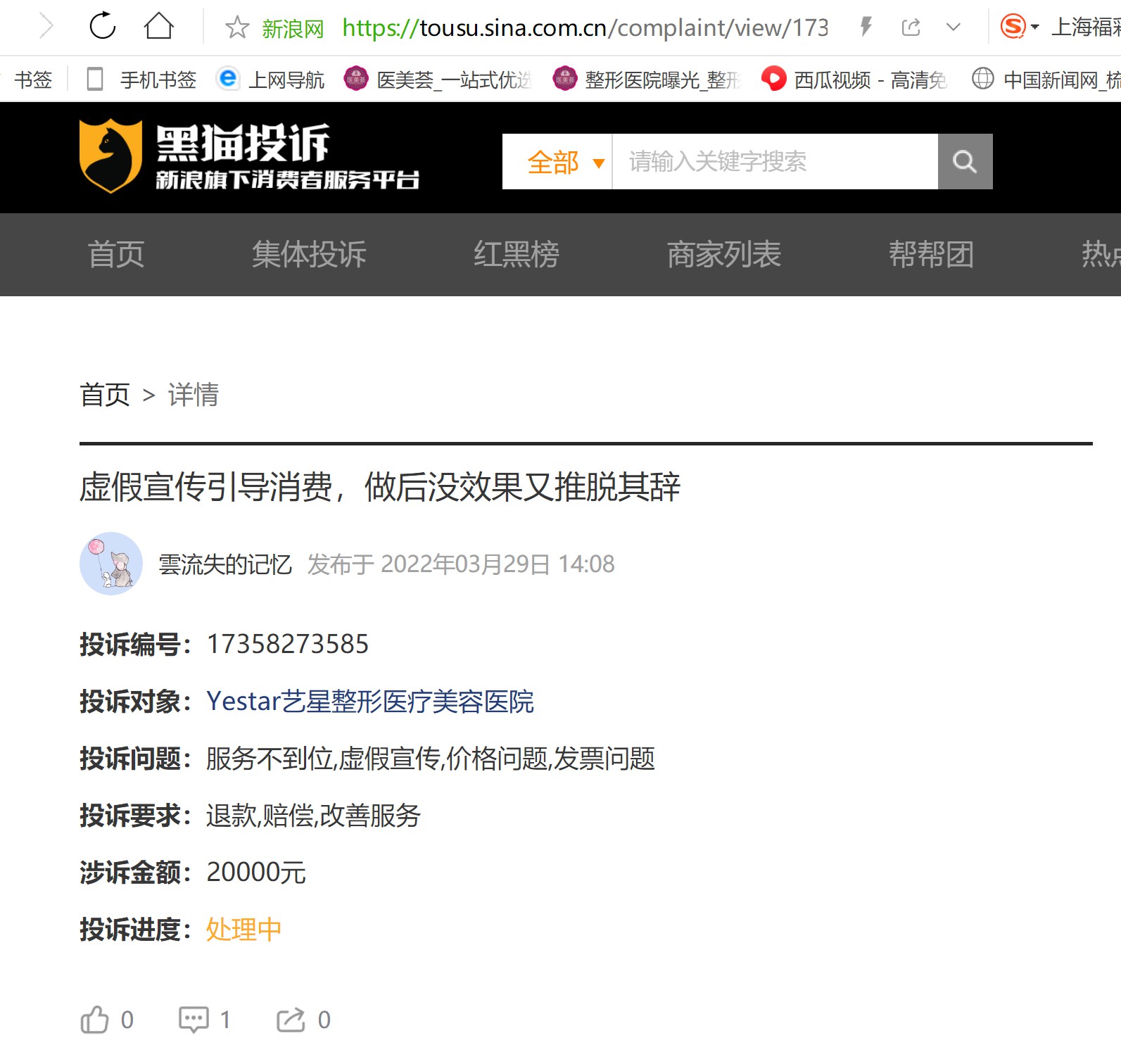1121x1064 pixels.
Task: Click complaint number 17358273585
Action: pyautogui.click(x=287, y=644)
